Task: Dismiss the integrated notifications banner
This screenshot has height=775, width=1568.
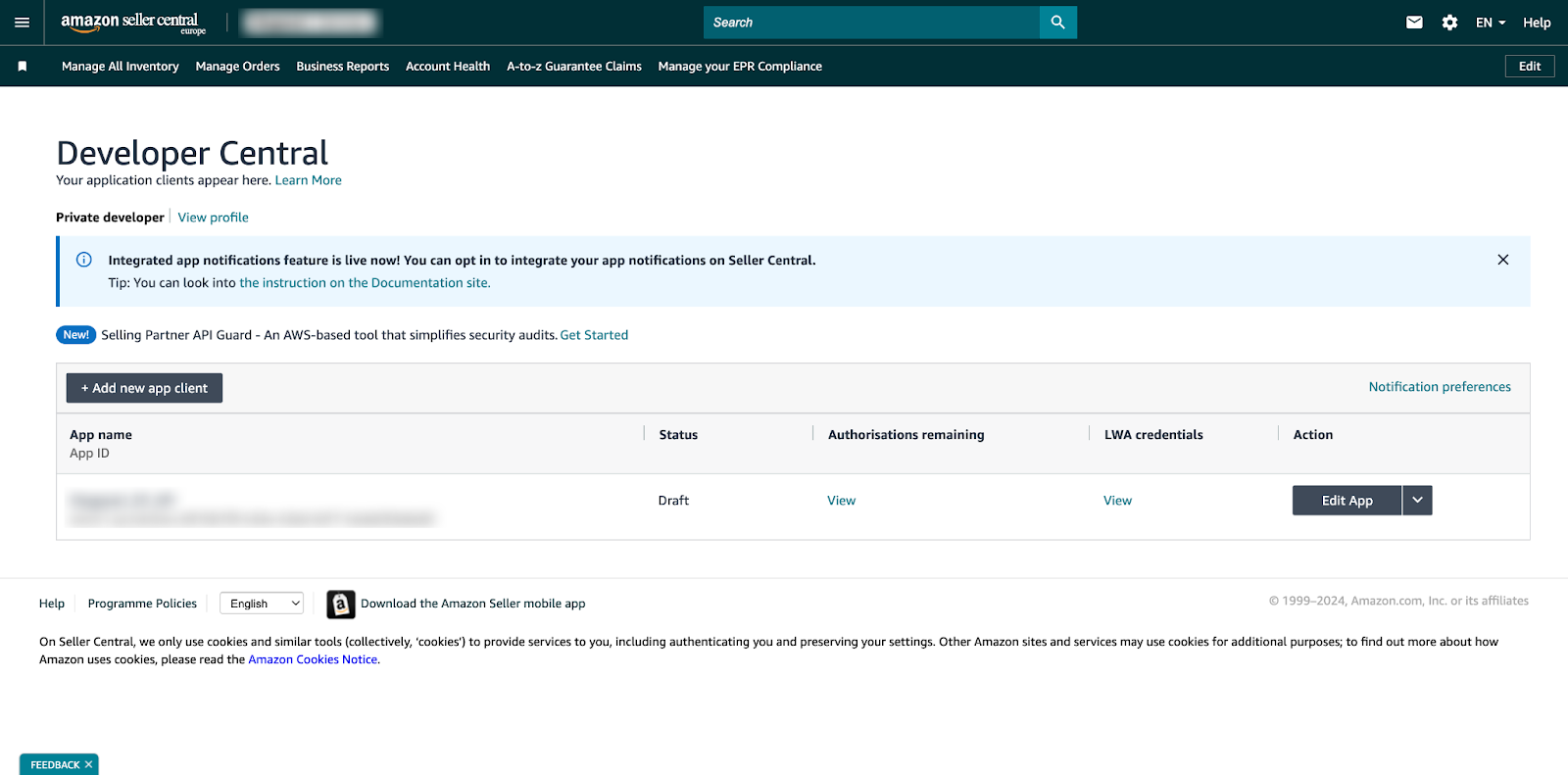Action: click(1503, 260)
